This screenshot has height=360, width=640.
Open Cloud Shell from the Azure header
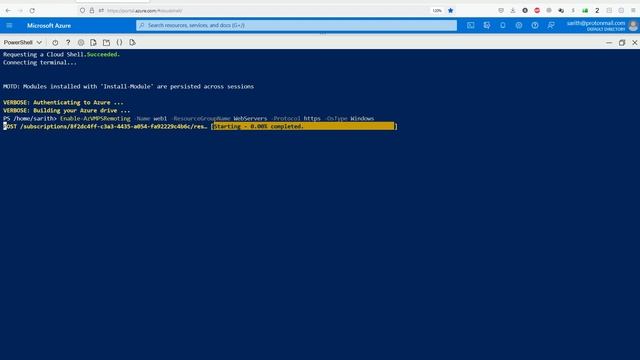click(x=471, y=25)
